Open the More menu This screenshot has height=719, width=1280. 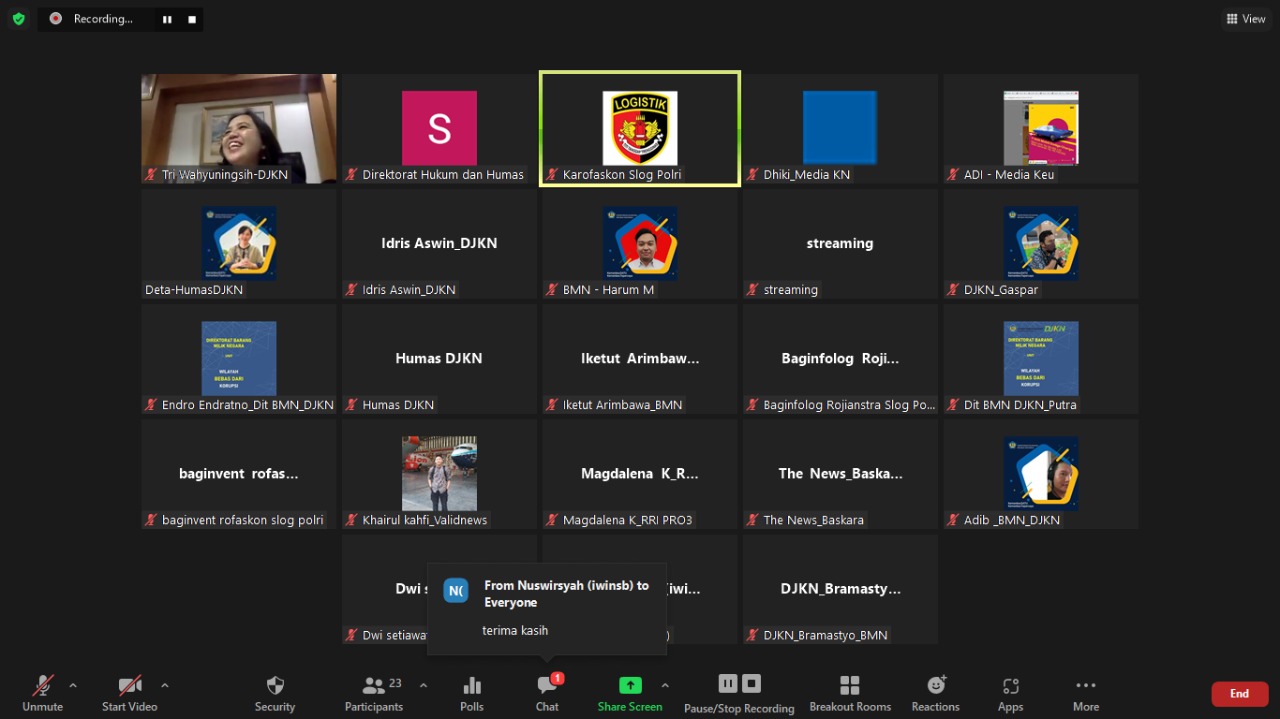pyautogui.click(x=1086, y=692)
